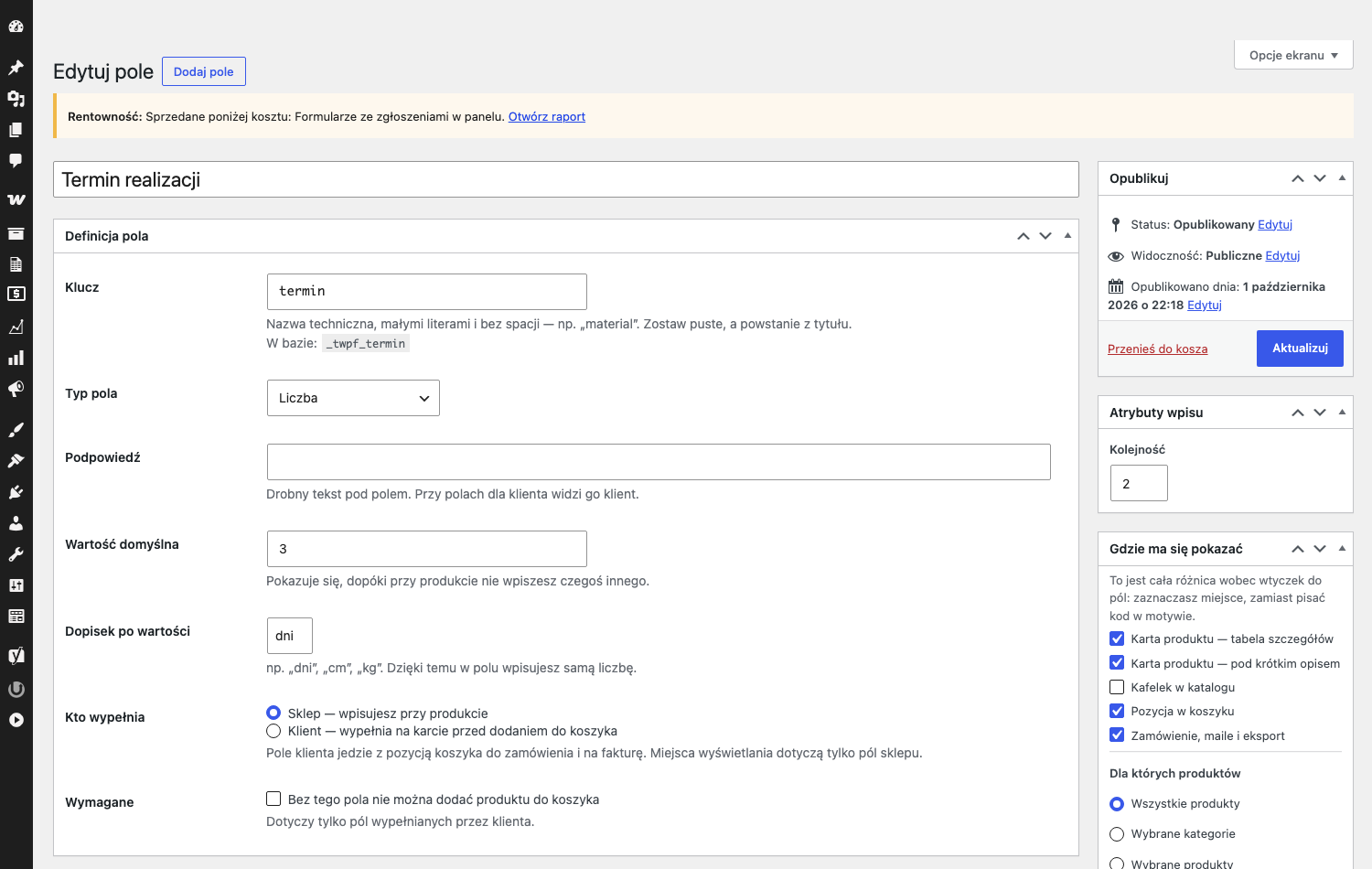Move 'Gdzie ma się pokazać' panel up
The image size is (1372, 869).
pos(1298,549)
